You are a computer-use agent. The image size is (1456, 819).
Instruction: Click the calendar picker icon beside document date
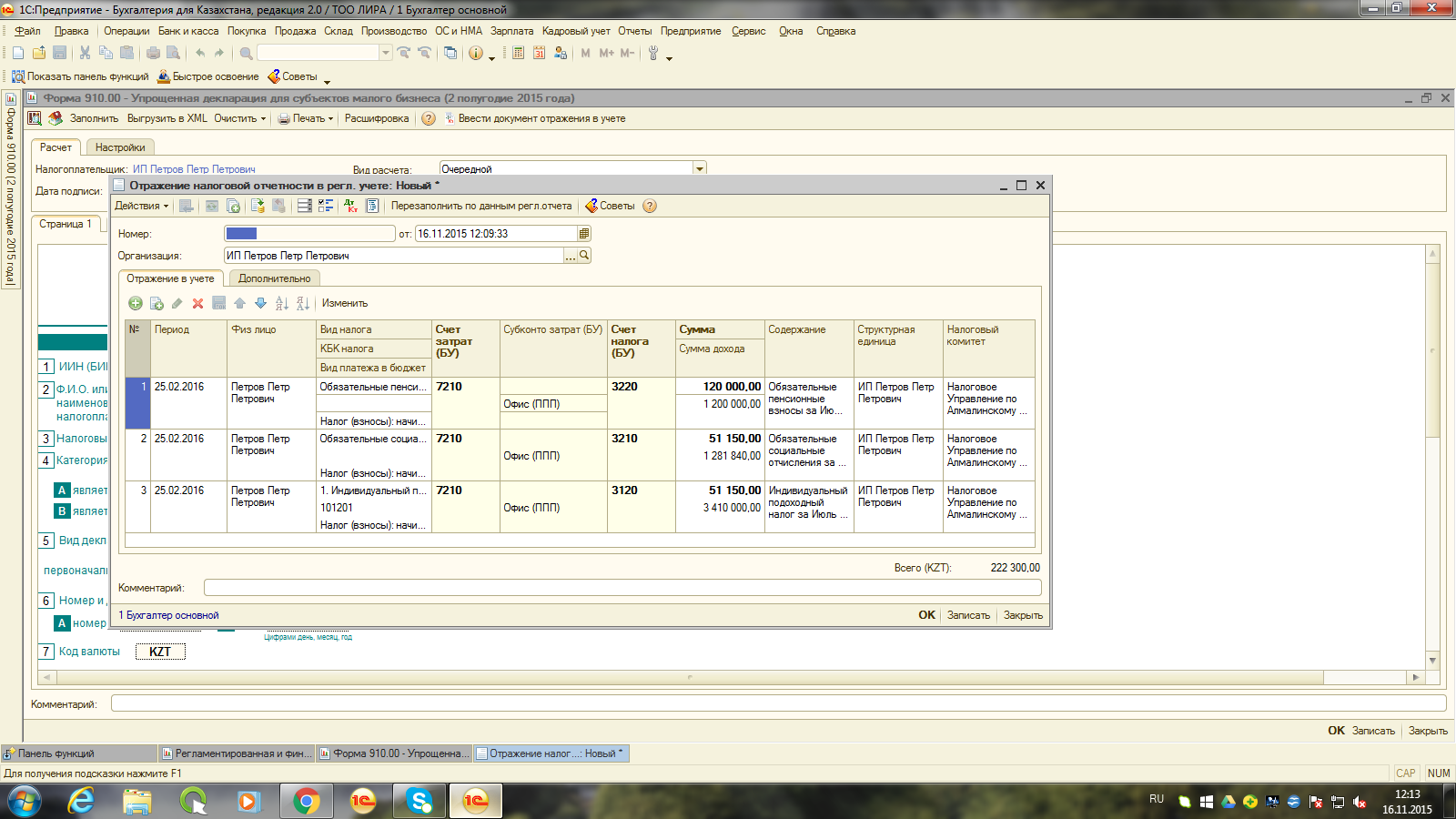(x=584, y=234)
